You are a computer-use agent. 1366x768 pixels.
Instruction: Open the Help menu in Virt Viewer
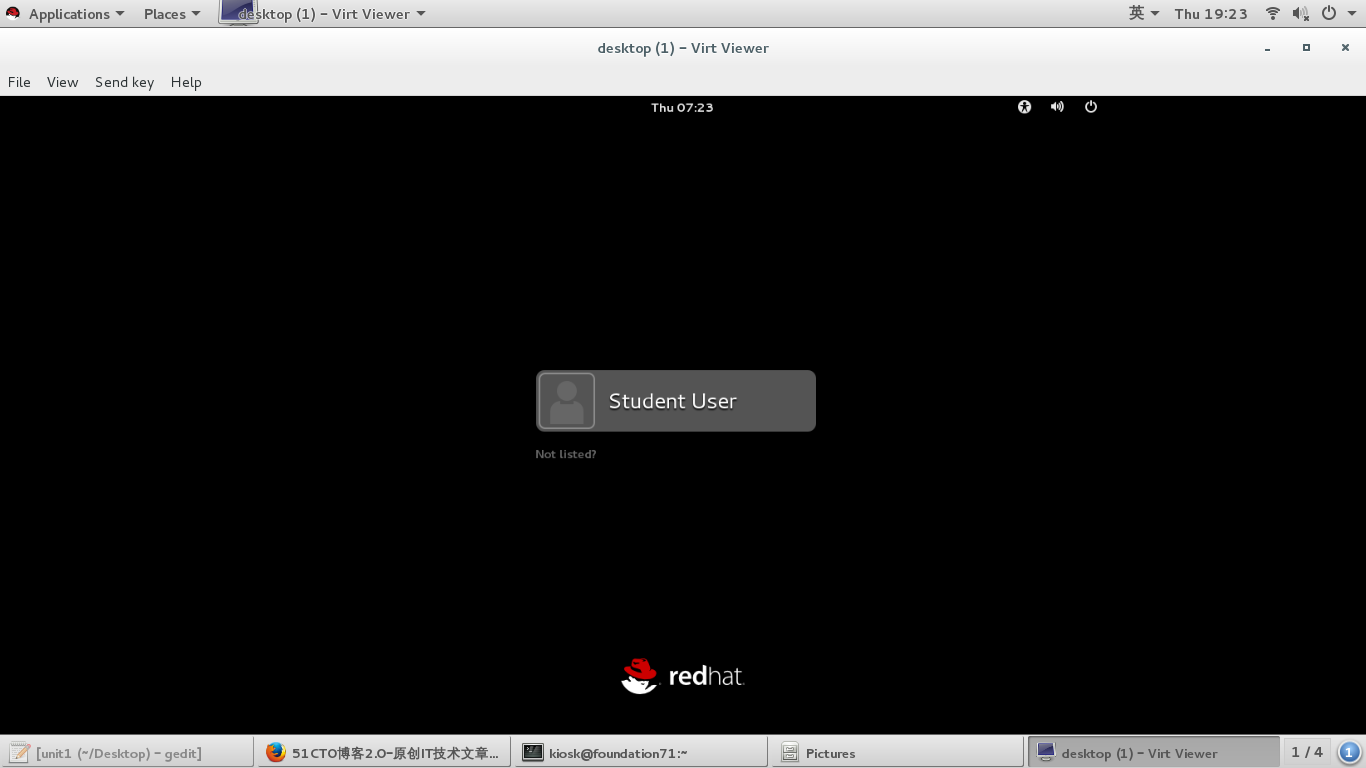186,82
